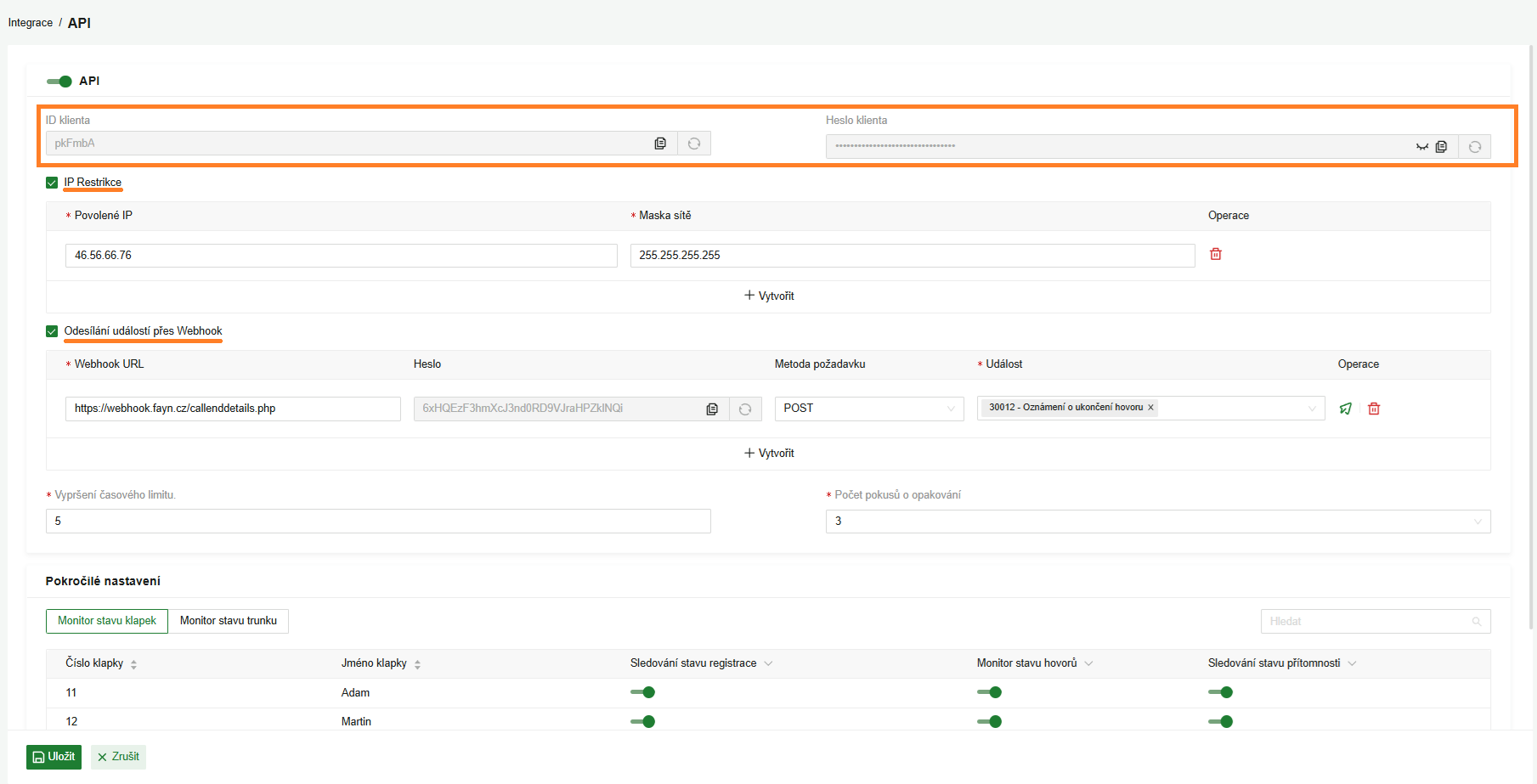Click extension number 11

pos(71,693)
